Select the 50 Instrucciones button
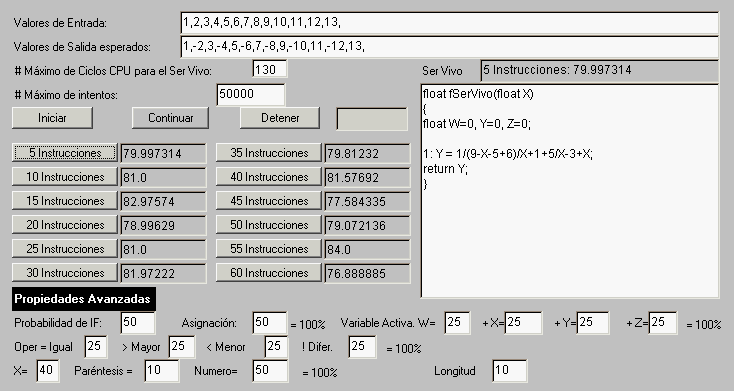The height and width of the screenshot is (391, 734). point(269,225)
